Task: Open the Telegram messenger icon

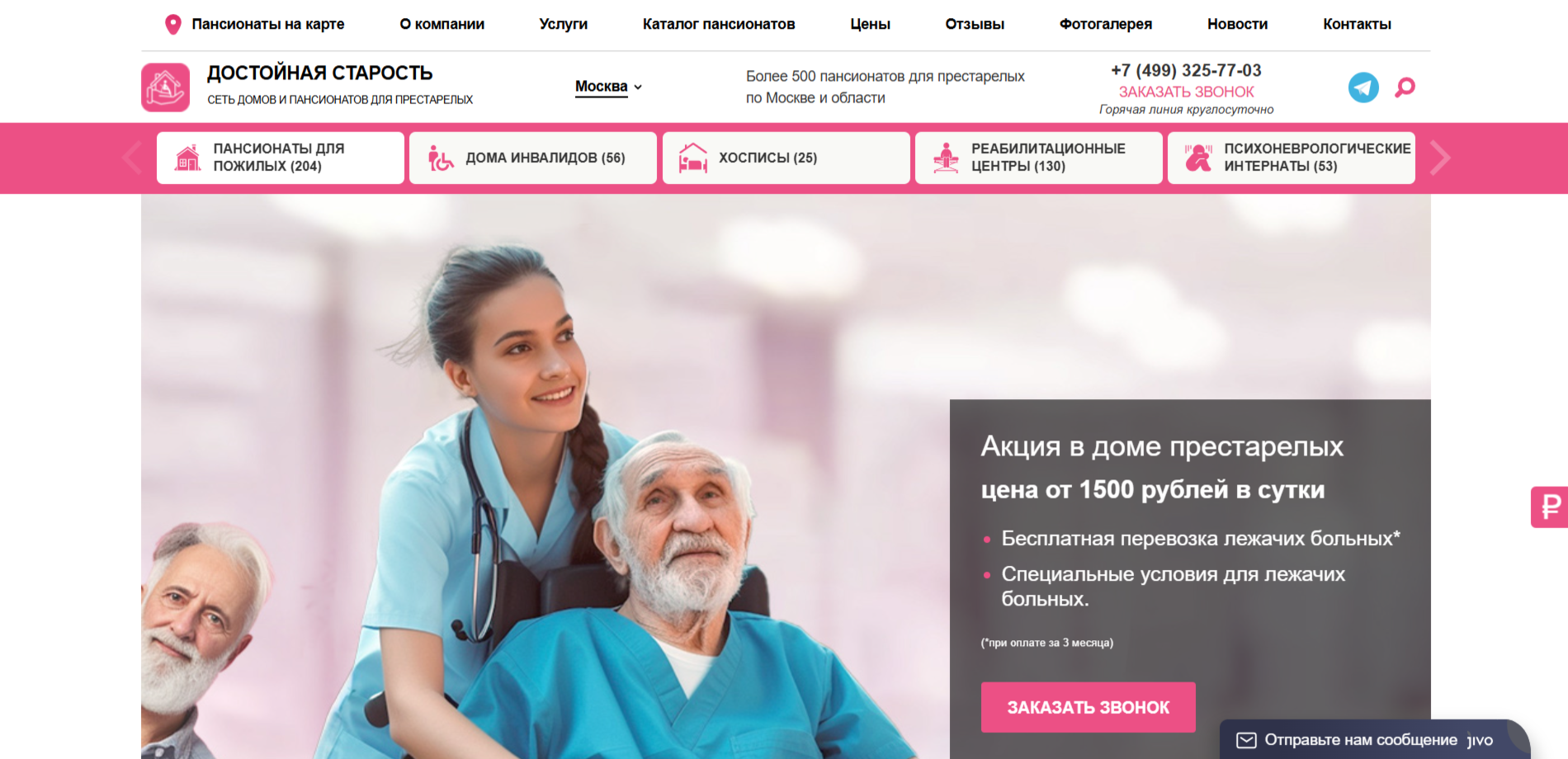Action: tap(1363, 87)
